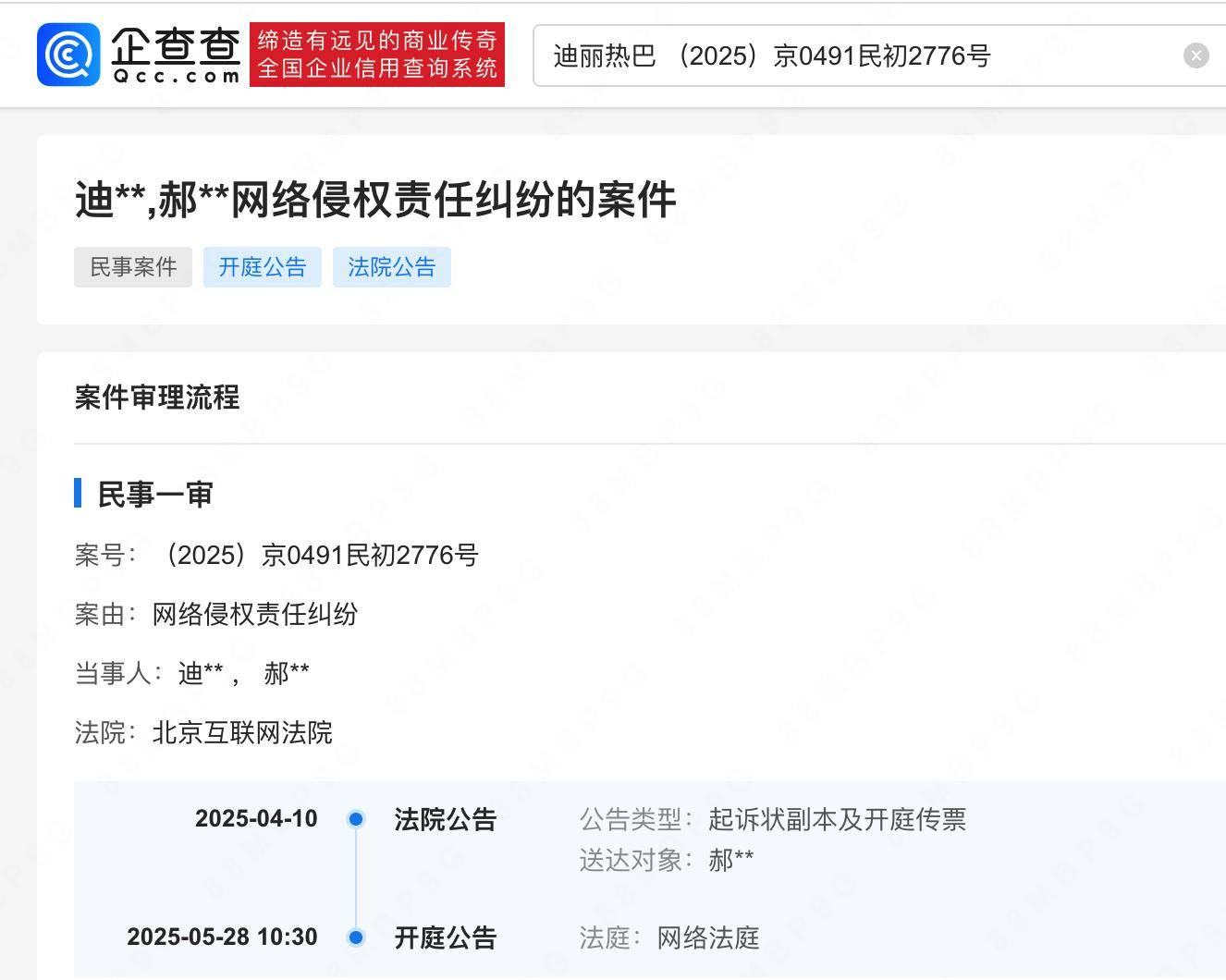Open party 郝** in 当事人 row
The image size is (1226, 980).
tap(287, 673)
